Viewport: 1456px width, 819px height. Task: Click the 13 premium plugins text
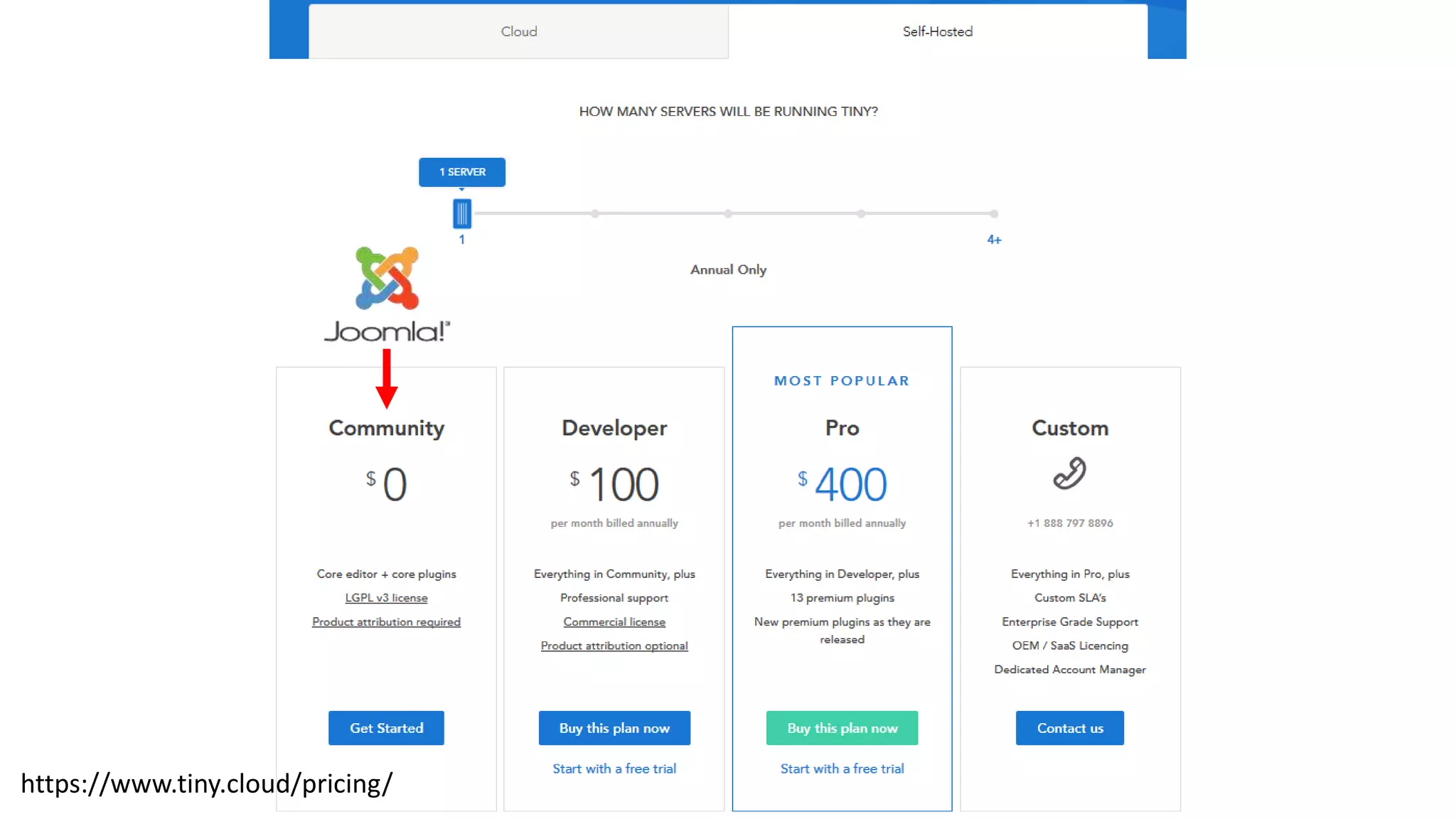click(842, 598)
